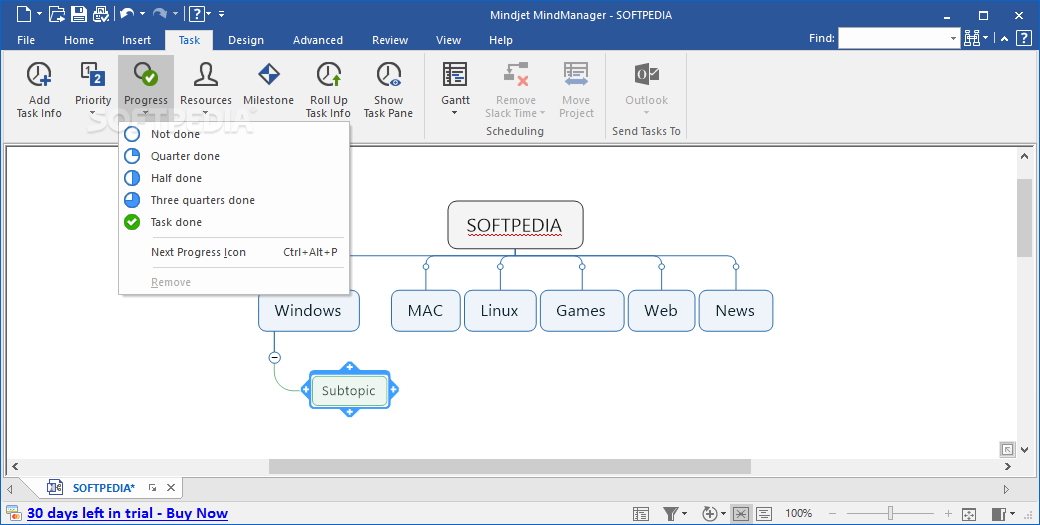Open the new map dropdown arrow
Image resolution: width=1040 pixels, height=525 pixels.
[40, 13]
